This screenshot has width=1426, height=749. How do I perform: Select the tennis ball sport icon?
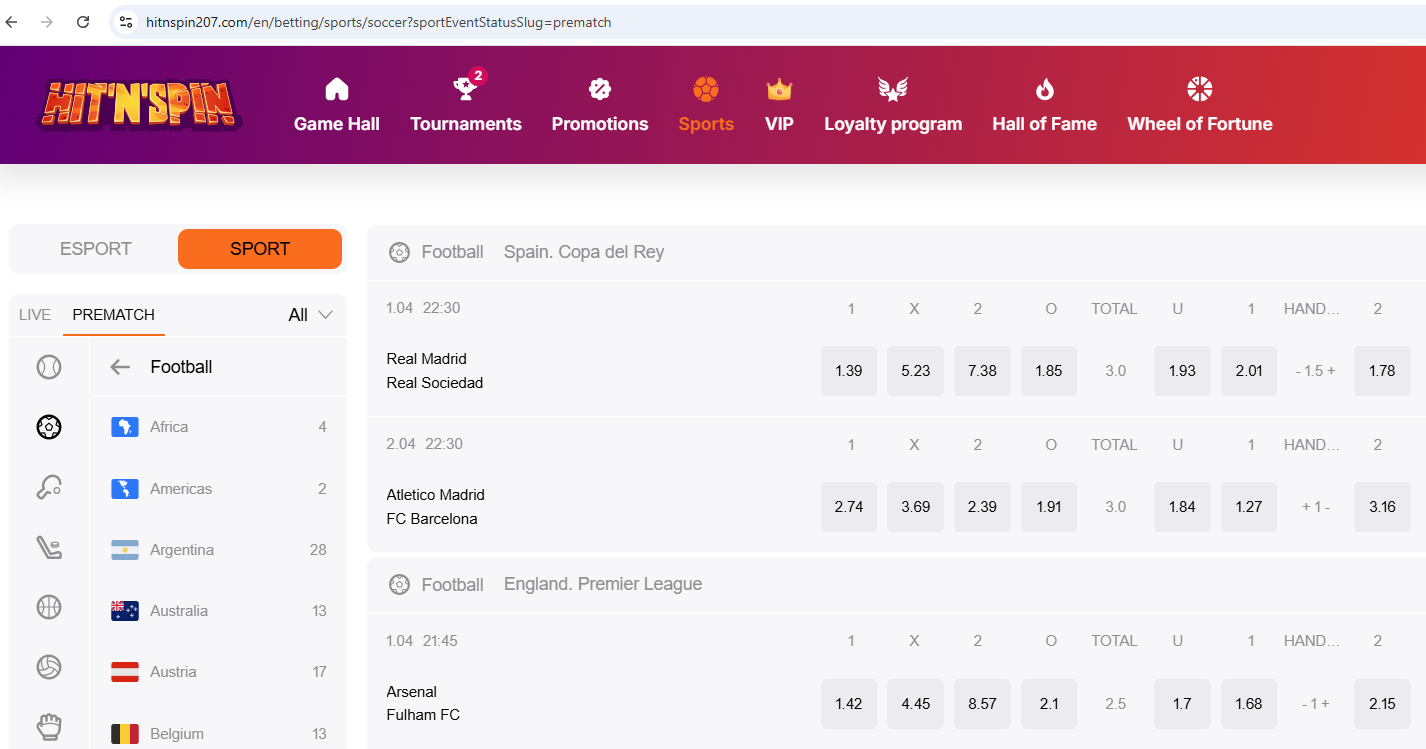pos(49,367)
